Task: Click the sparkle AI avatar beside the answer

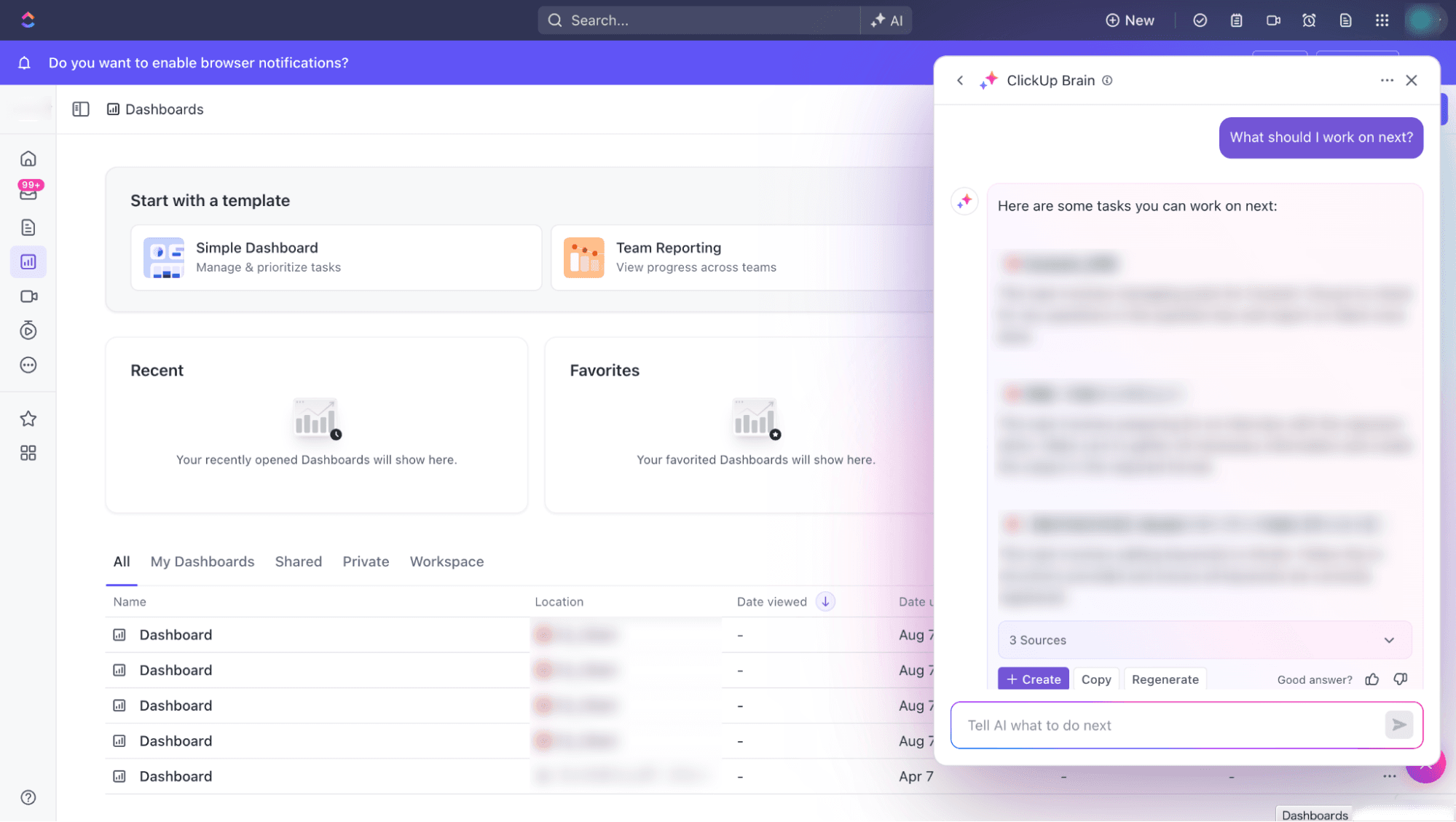Action: pos(965,201)
